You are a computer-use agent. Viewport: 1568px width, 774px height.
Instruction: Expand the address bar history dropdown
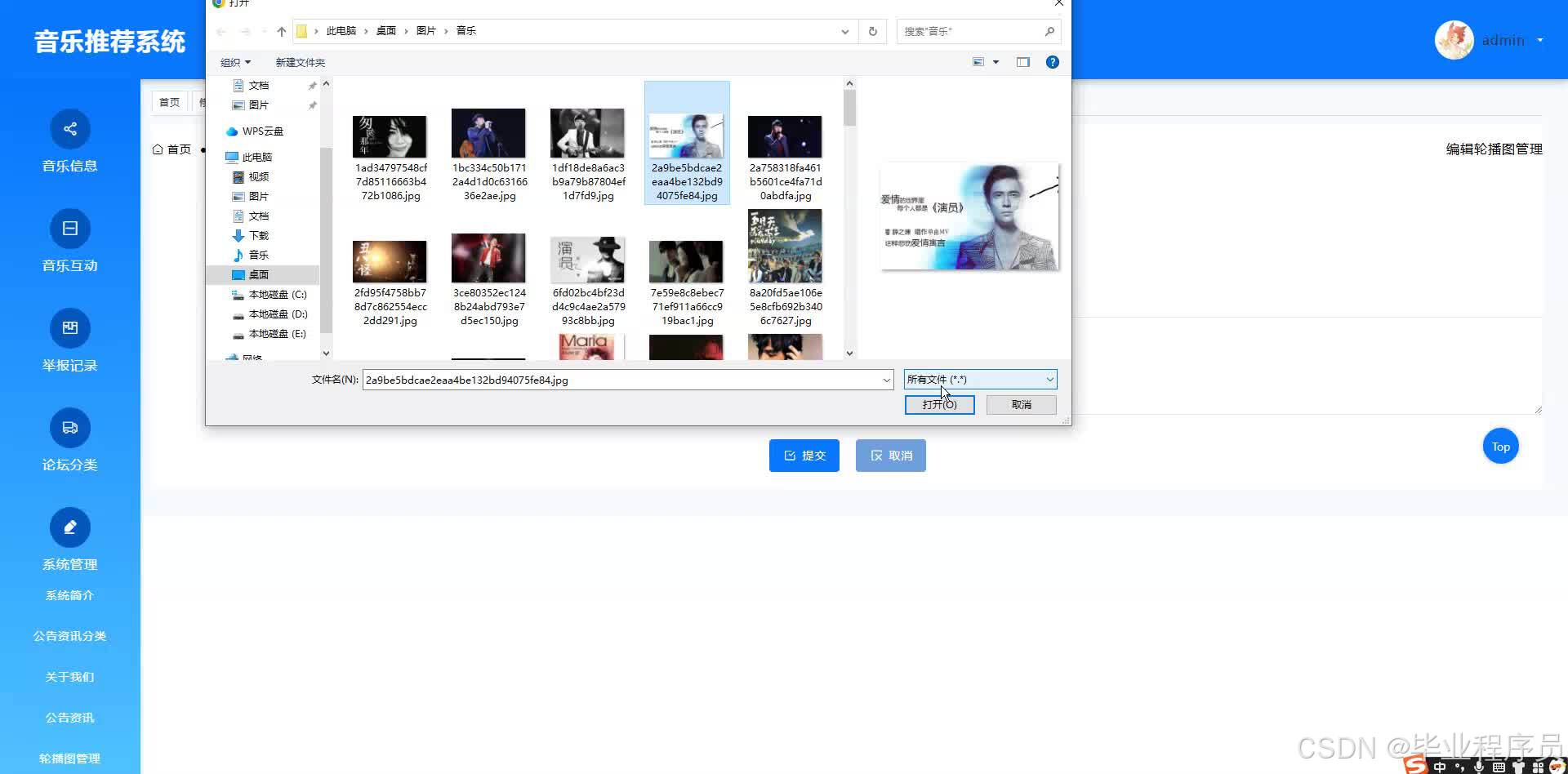pyautogui.click(x=844, y=32)
